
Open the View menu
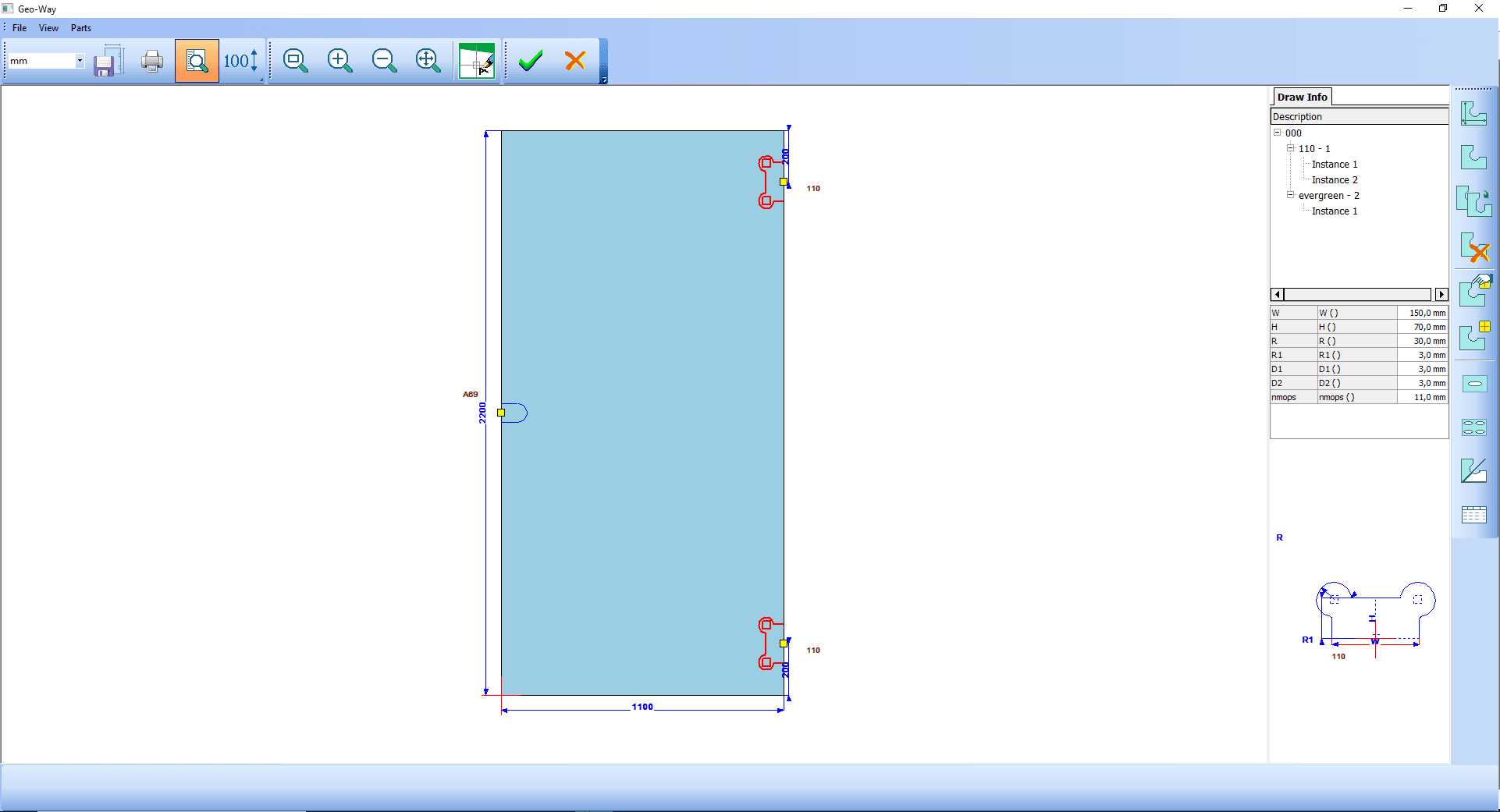click(x=48, y=28)
